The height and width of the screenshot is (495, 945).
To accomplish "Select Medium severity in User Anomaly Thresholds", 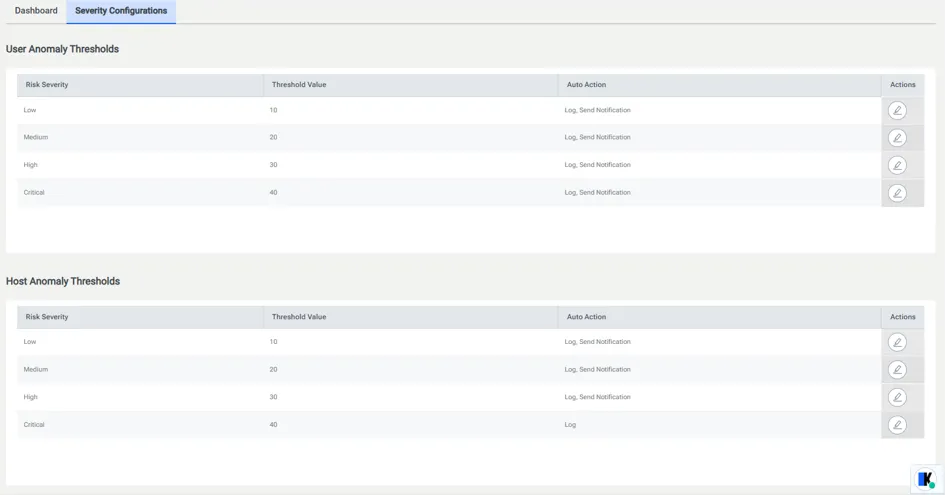I will [36, 137].
